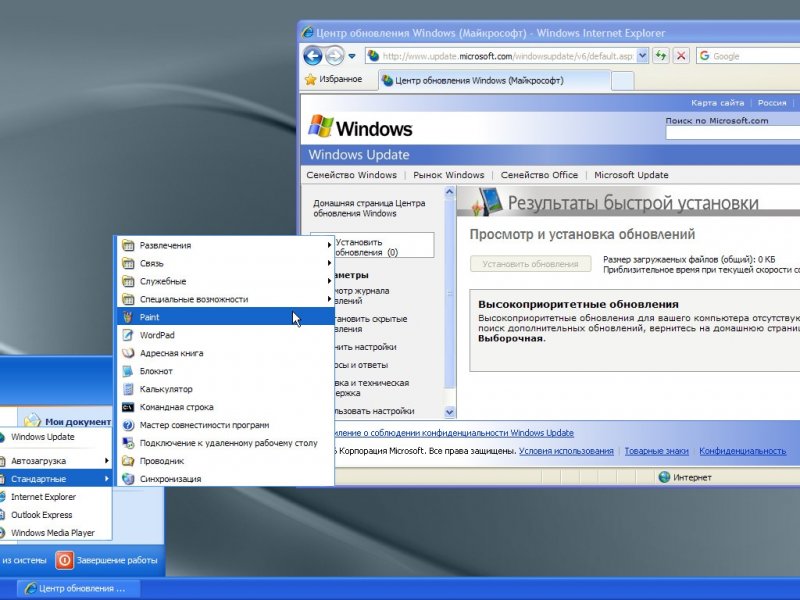Screen dimensions: 800x600
Task: Click the Internet zone globe icon in status bar
Action: (x=664, y=477)
